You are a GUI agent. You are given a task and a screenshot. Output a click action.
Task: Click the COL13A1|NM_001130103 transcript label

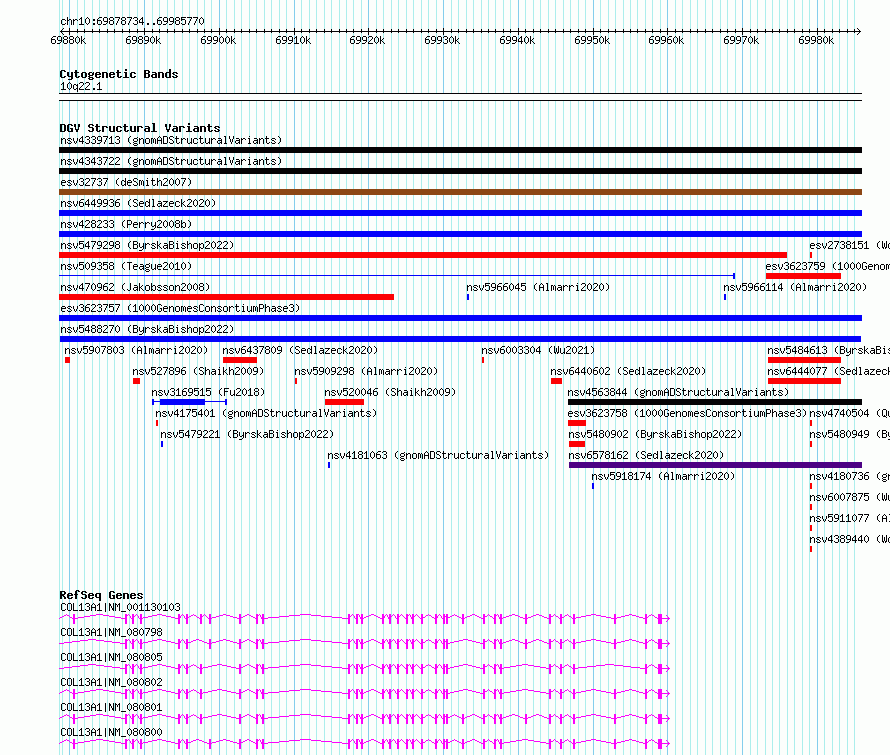tap(120, 607)
